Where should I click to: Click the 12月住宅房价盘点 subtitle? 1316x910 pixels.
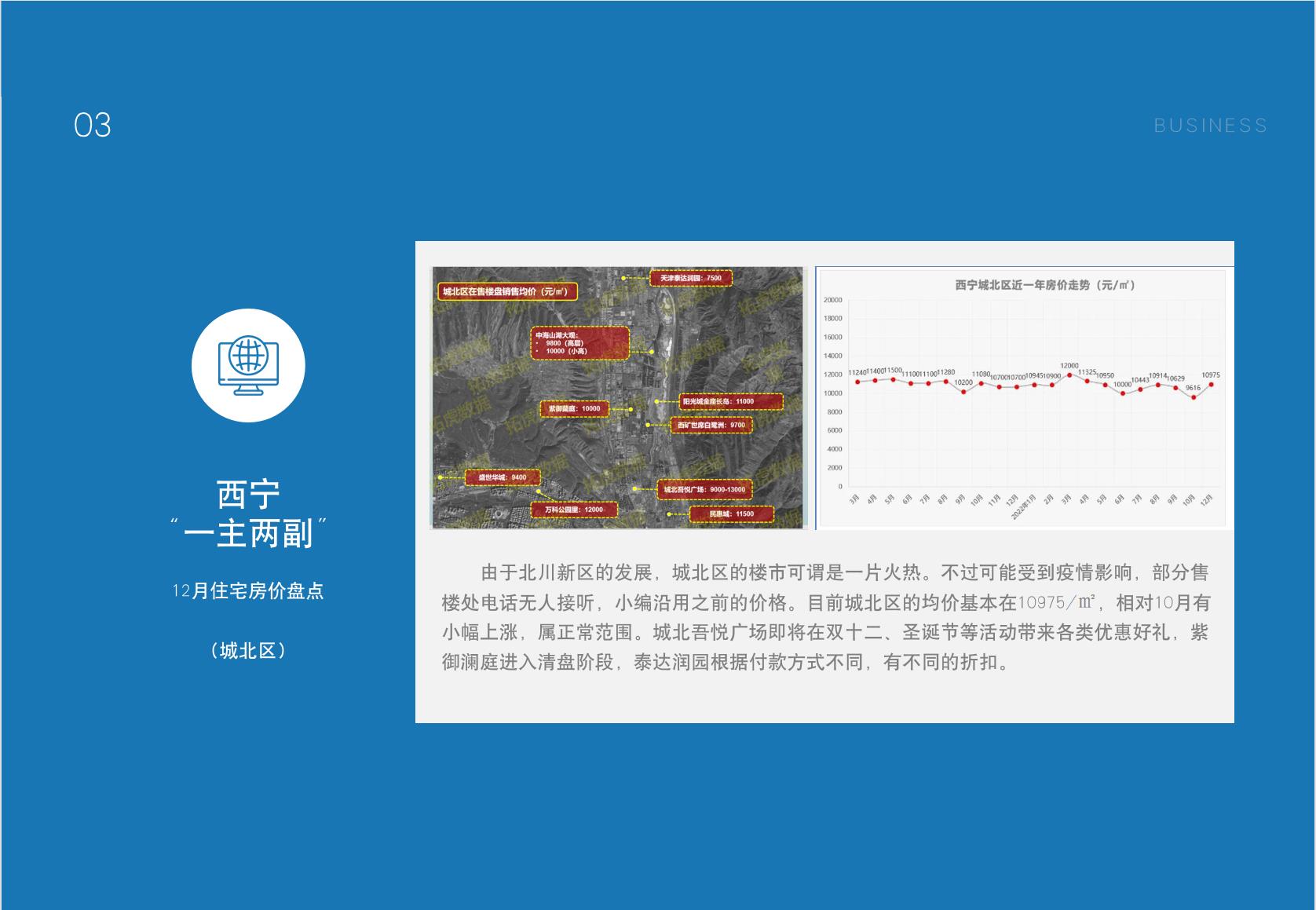(x=248, y=590)
